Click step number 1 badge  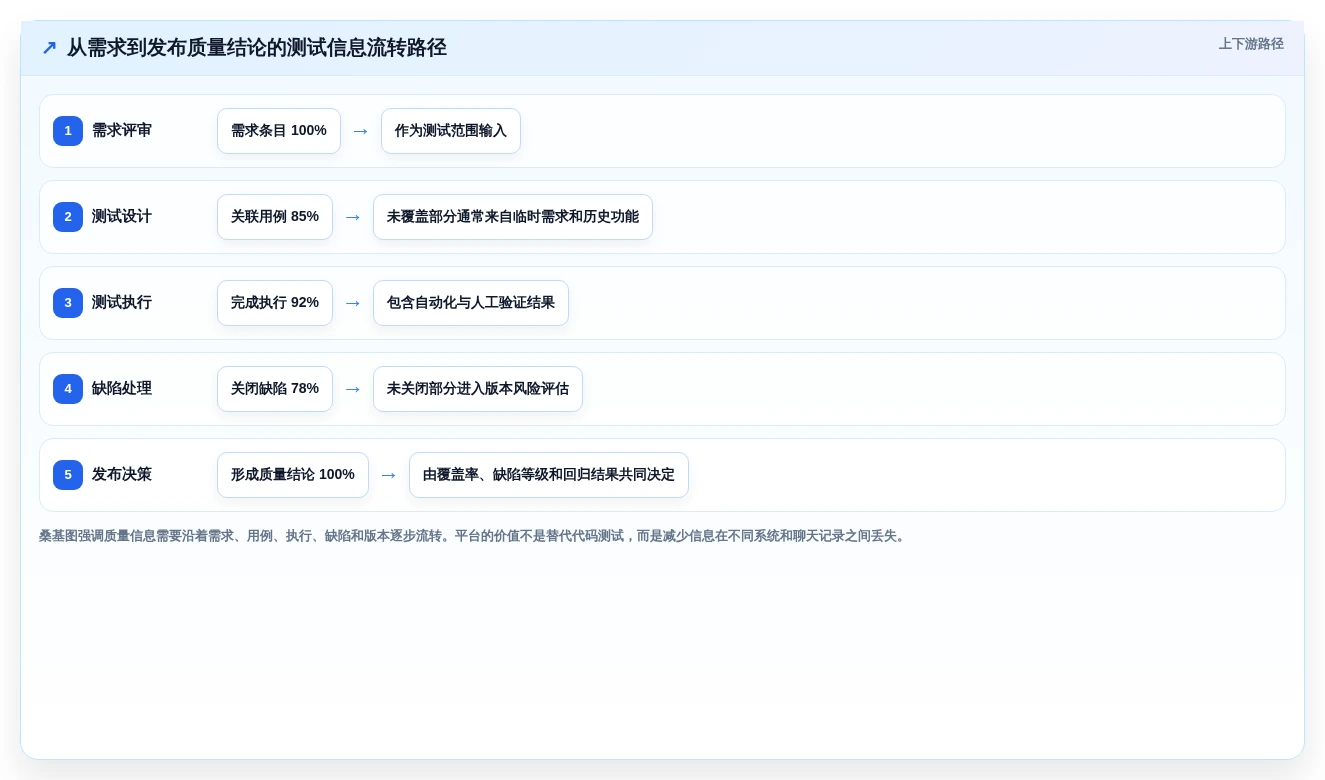point(68,131)
